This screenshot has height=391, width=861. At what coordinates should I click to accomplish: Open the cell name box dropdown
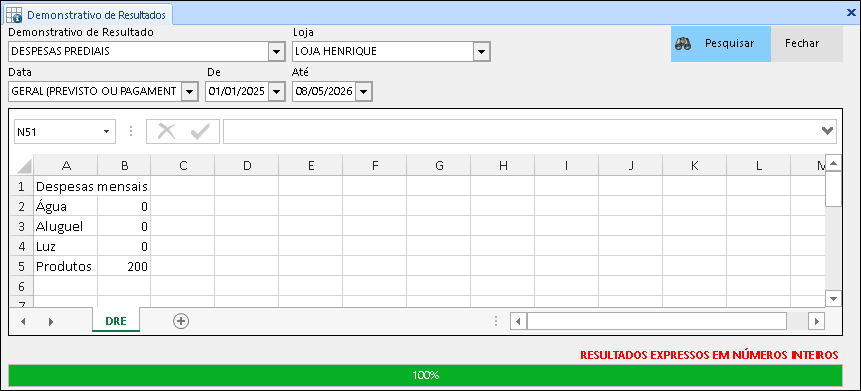[106, 132]
